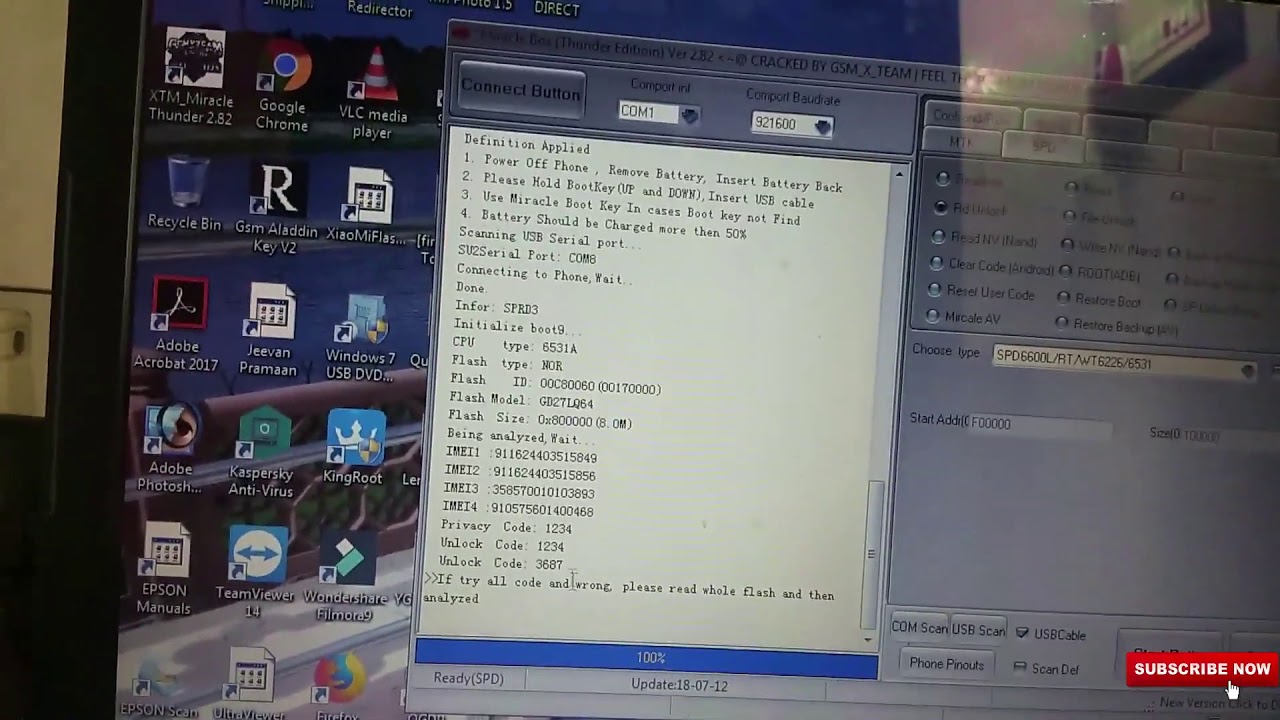Viewport: 1280px width, 720px height.
Task: Select the Restore Backup (AV) option
Action: coord(1115,325)
